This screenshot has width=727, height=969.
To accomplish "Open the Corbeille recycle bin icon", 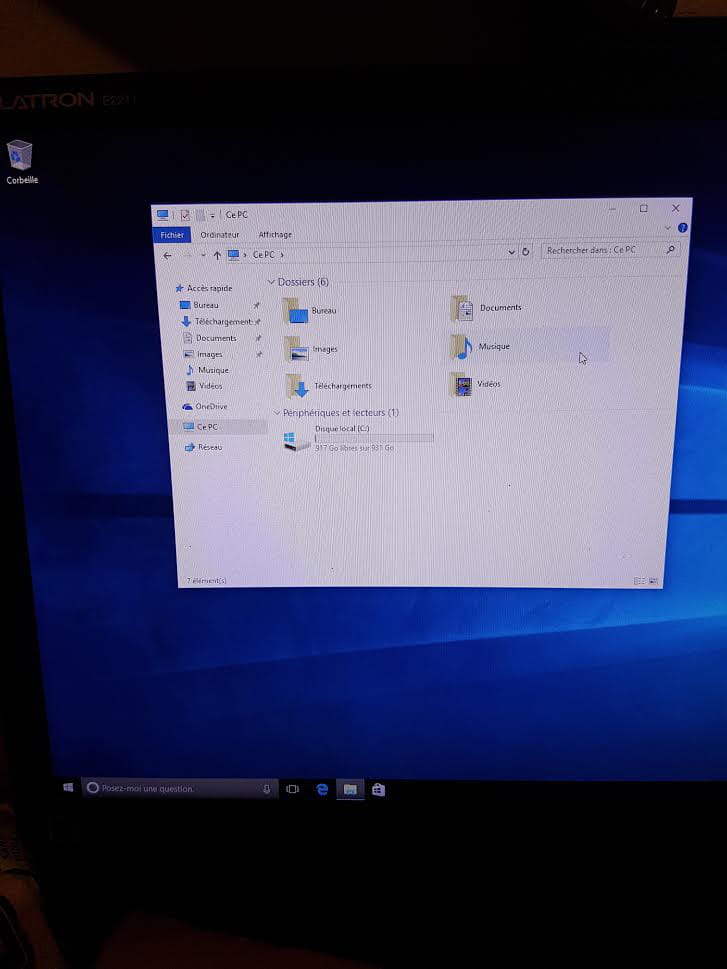I will pyautogui.click(x=20, y=161).
